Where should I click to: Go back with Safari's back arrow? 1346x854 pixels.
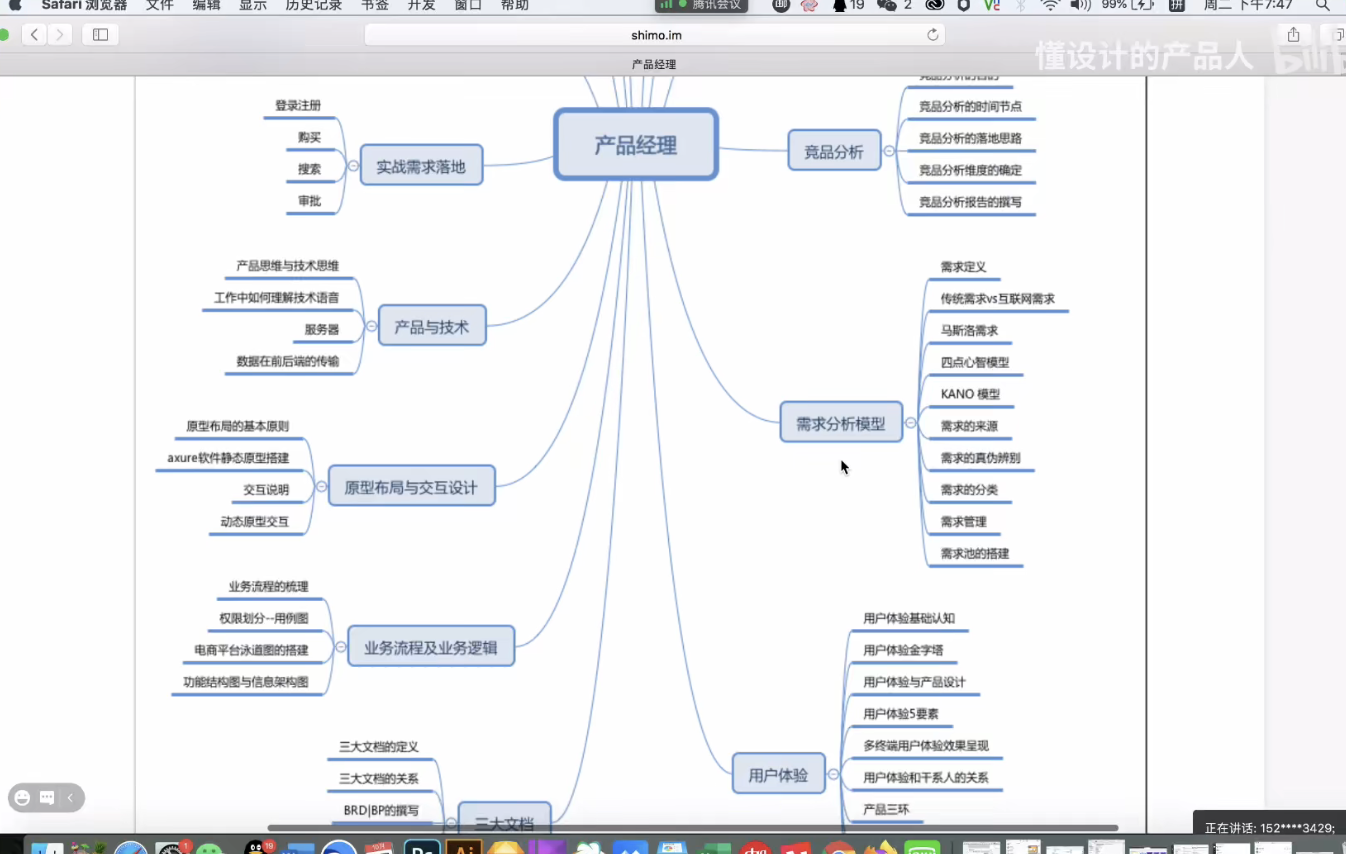35,35
